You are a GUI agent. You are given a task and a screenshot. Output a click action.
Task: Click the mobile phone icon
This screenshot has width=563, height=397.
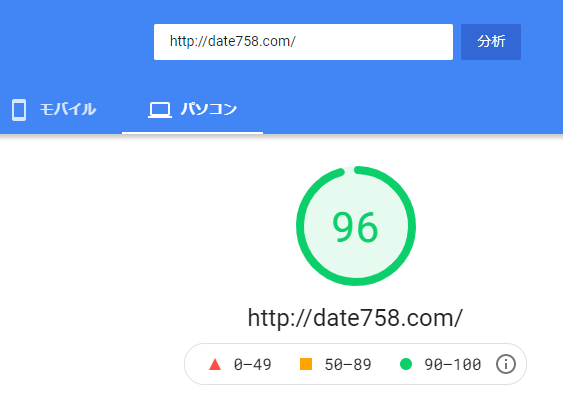pos(19,110)
